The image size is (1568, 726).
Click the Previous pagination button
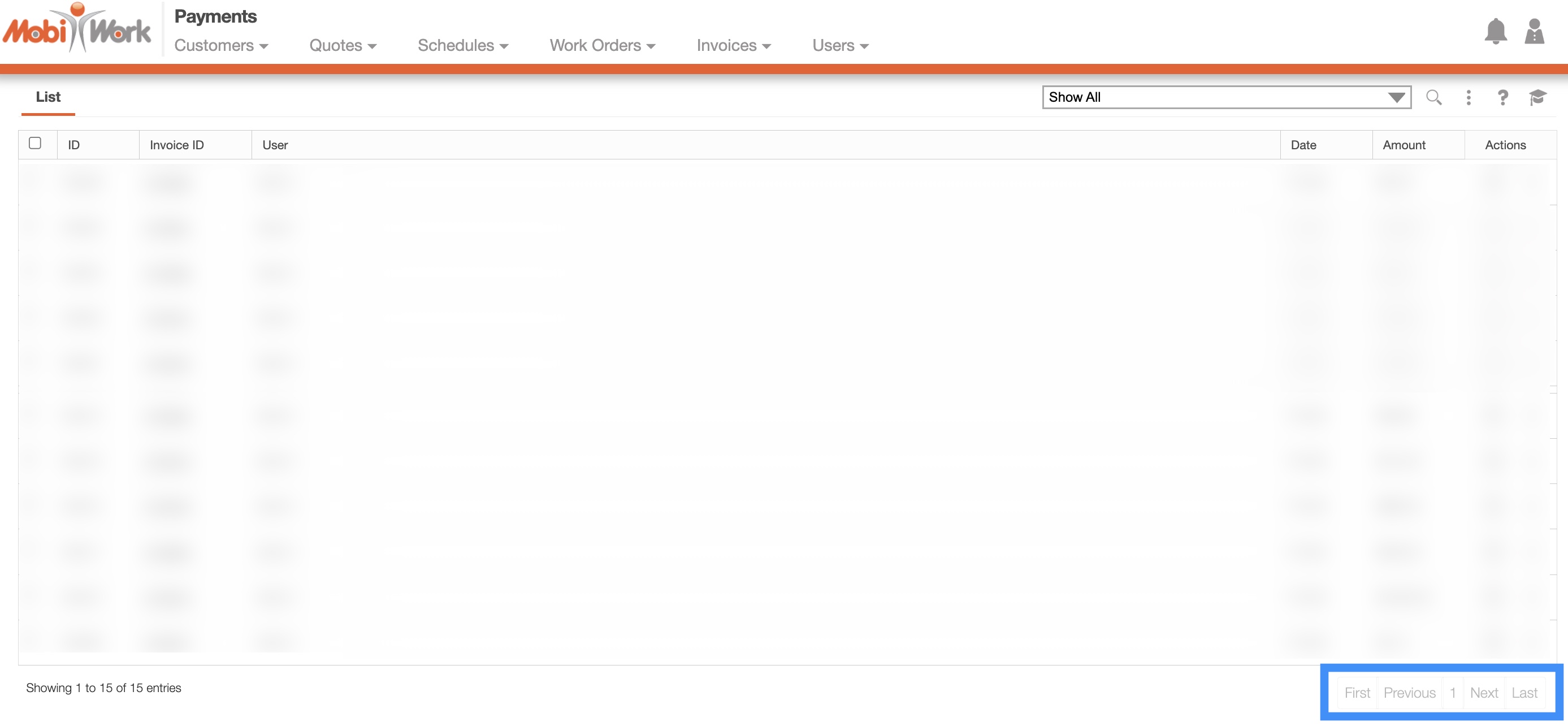pos(1409,693)
